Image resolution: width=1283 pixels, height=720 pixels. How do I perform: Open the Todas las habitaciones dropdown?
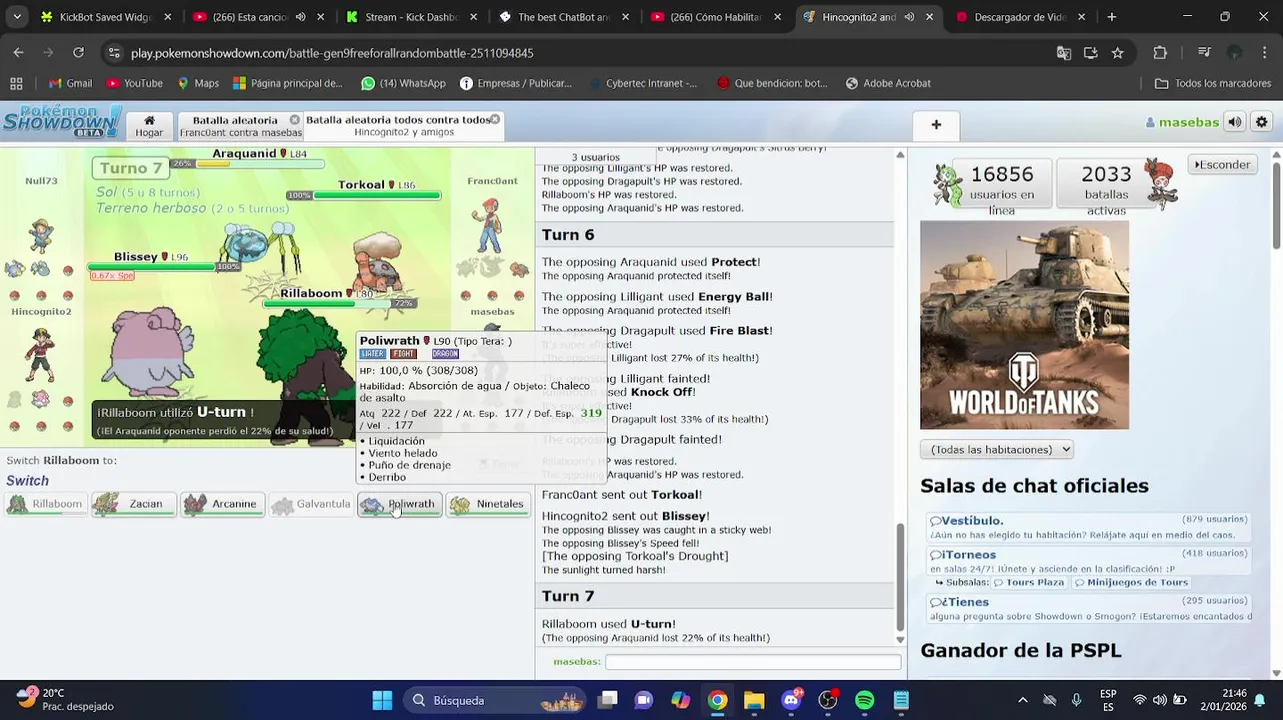(x=996, y=450)
